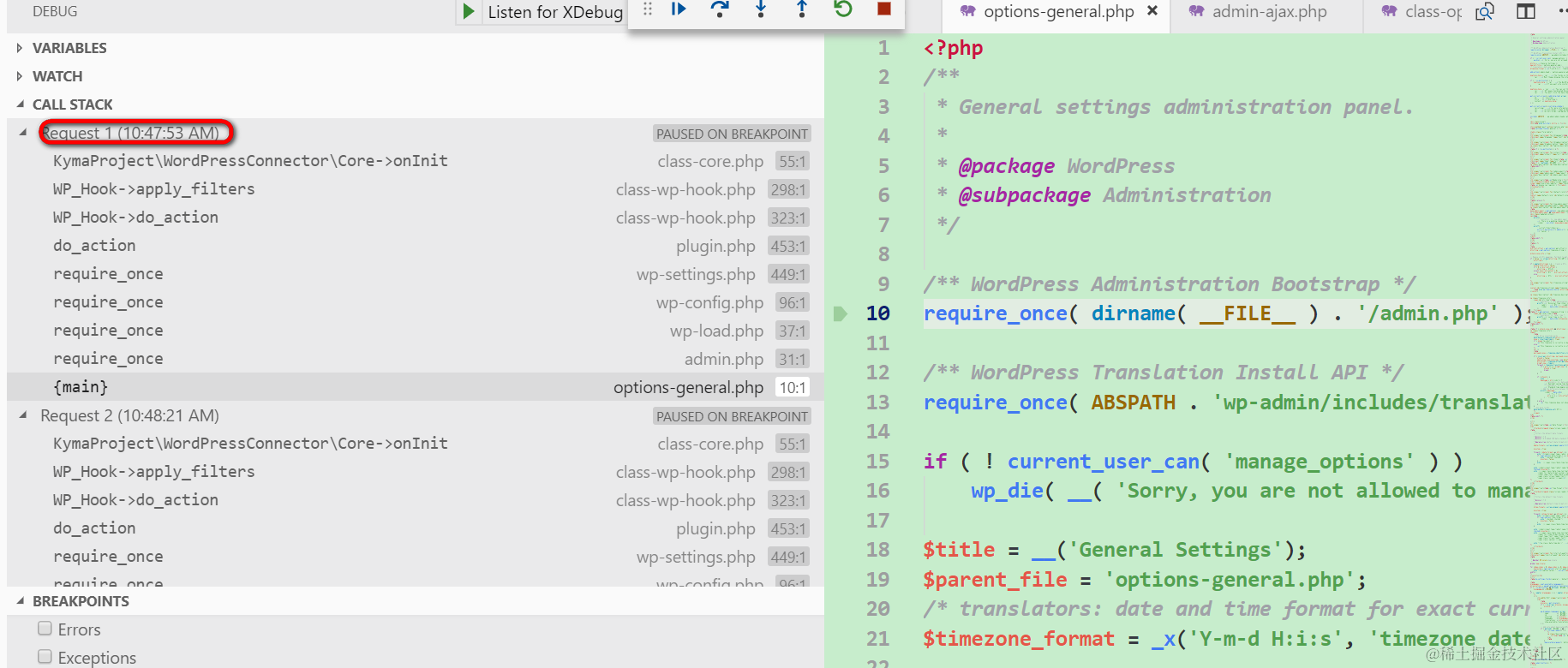Select Request 1 (10:47:53 AM) thread
The width and height of the screenshot is (1568, 668).
pos(415,133)
